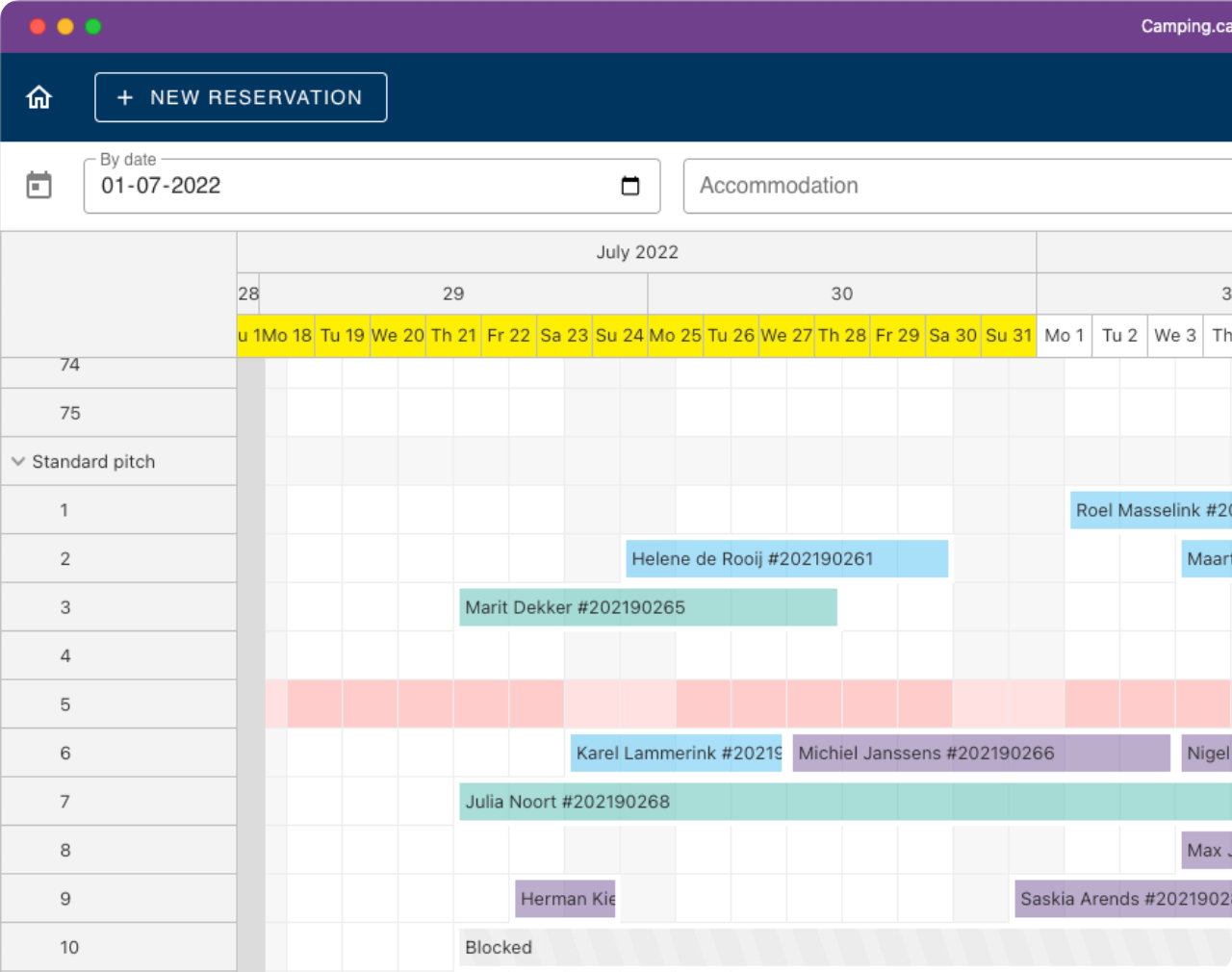Open the date picker inside the By date field

630,186
